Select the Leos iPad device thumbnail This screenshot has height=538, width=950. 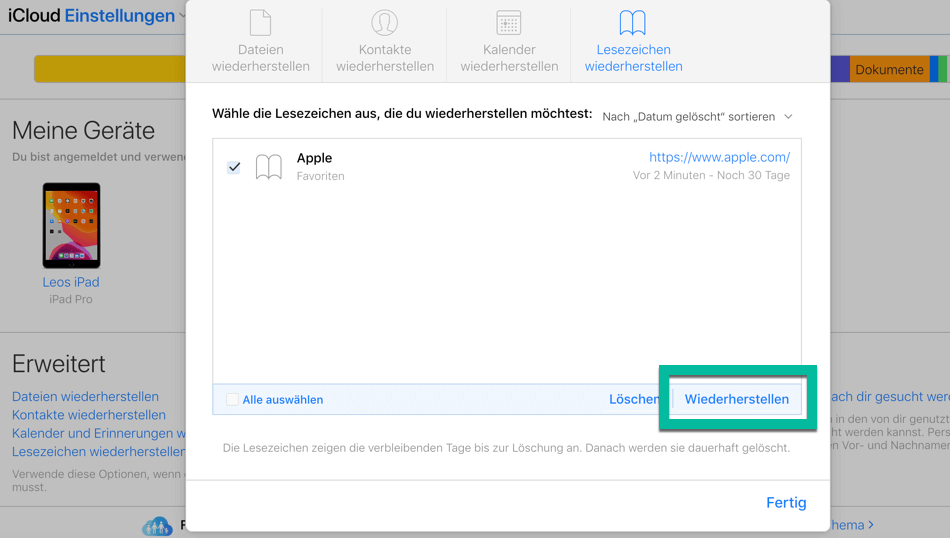71,225
